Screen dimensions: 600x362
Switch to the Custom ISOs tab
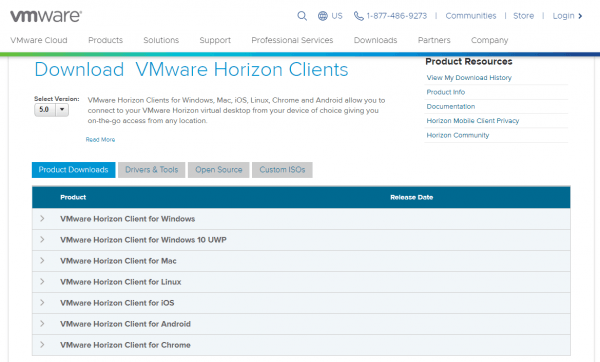coord(282,170)
